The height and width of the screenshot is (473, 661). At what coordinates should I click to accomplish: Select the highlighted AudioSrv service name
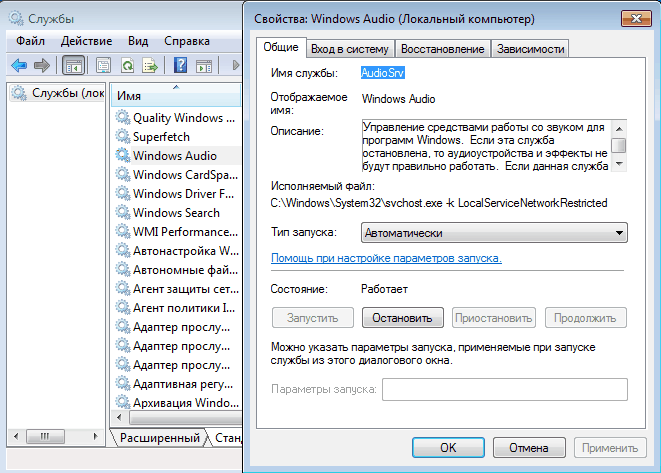[x=382, y=73]
